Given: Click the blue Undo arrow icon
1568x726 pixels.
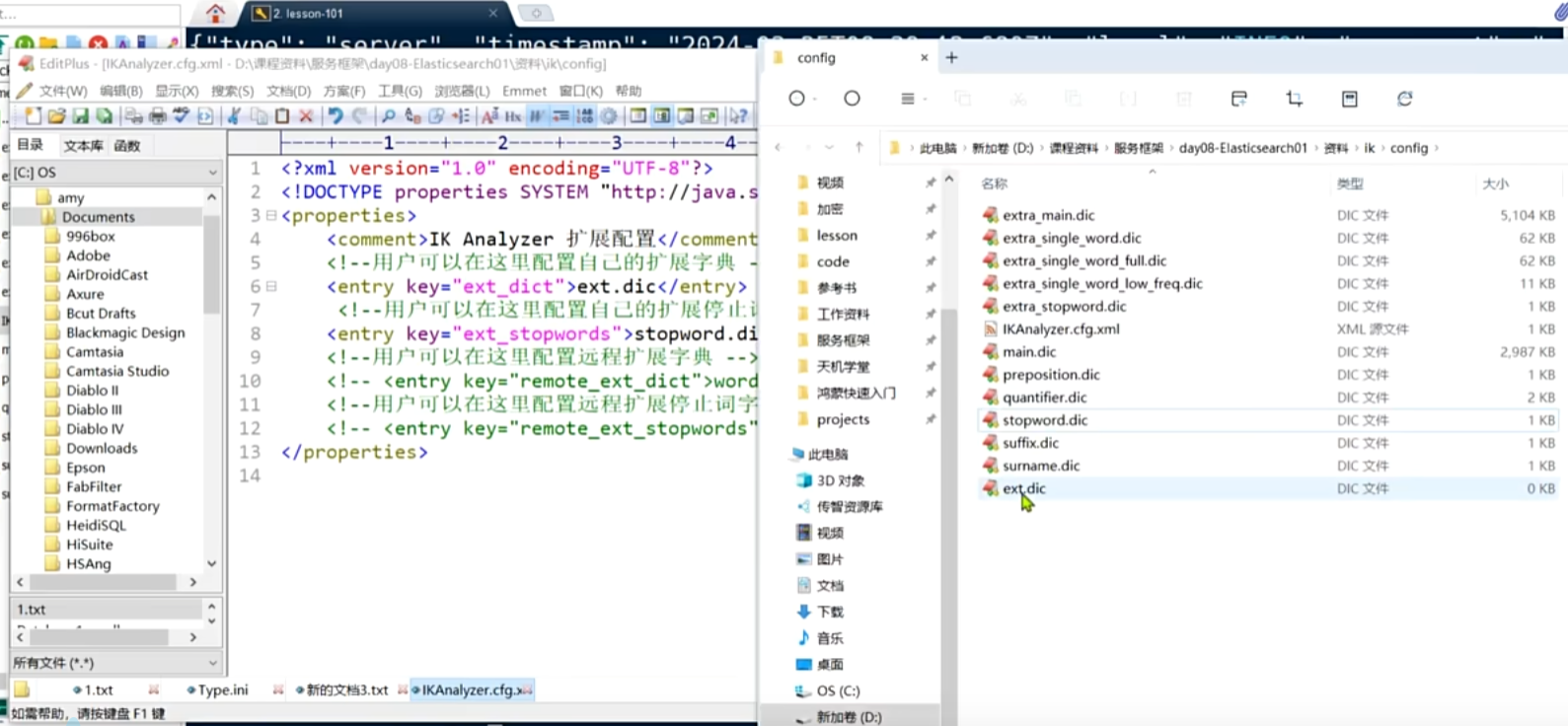Looking at the screenshot, I should coord(336,115).
